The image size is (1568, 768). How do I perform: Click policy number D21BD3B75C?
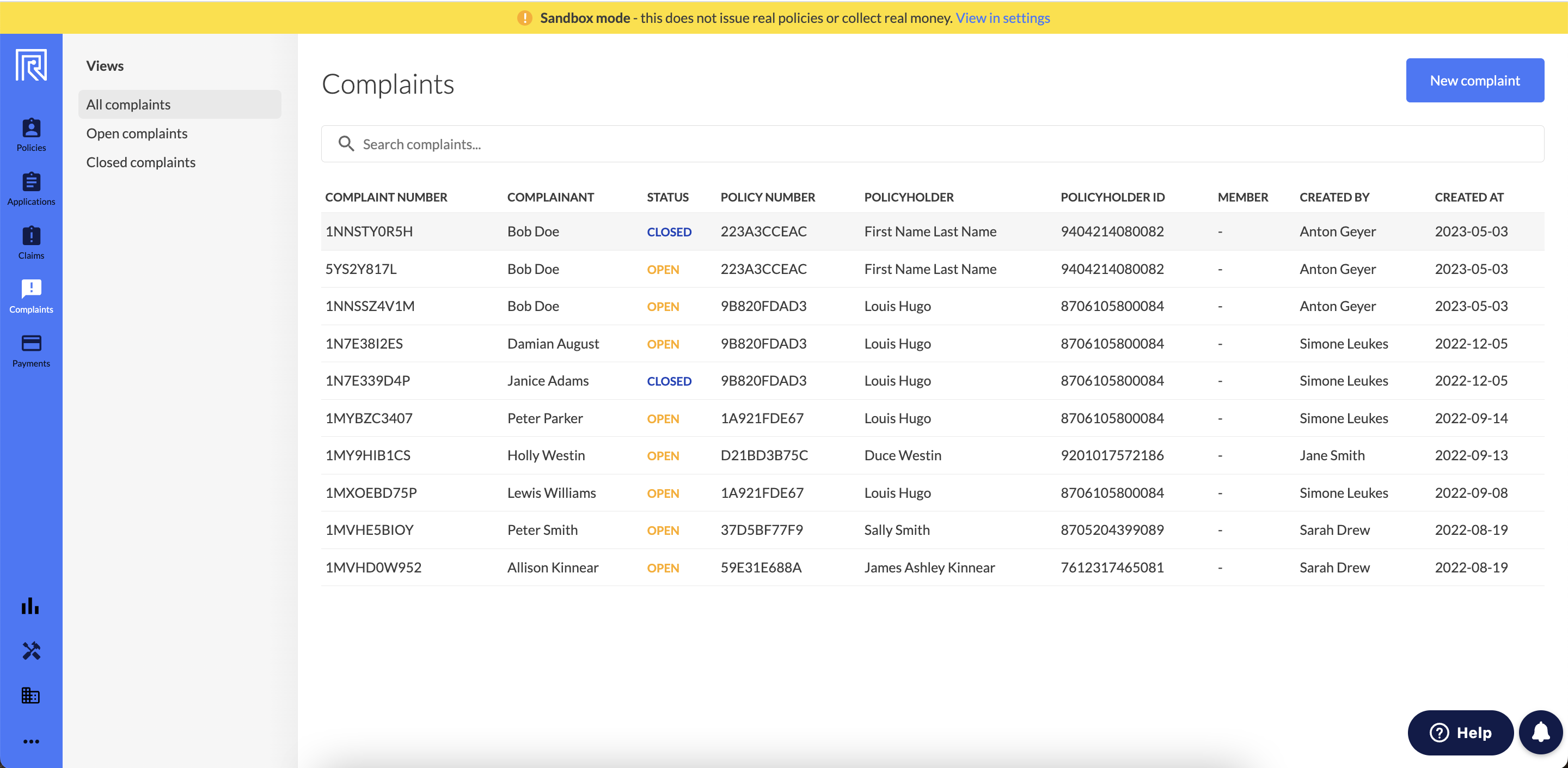tap(764, 455)
